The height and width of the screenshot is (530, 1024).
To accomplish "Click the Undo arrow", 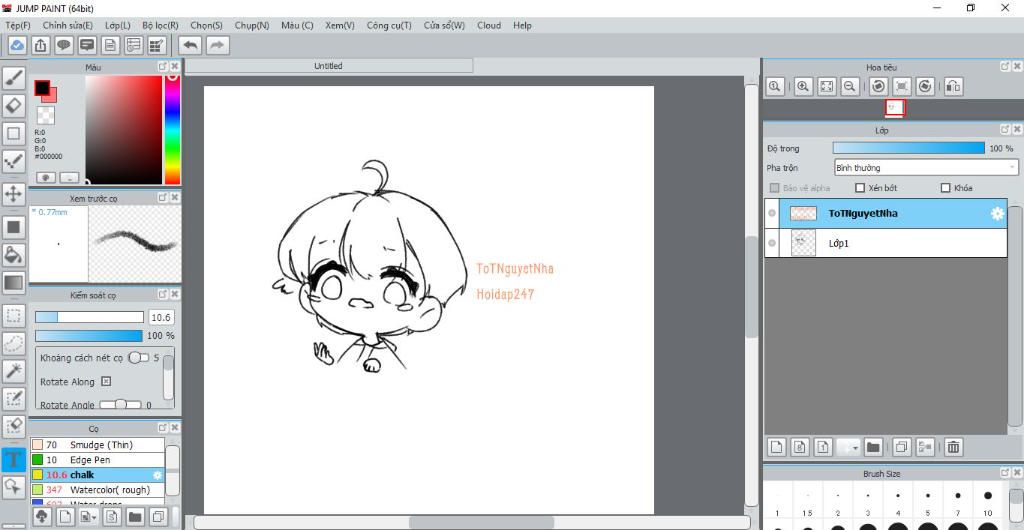I will [x=190, y=45].
